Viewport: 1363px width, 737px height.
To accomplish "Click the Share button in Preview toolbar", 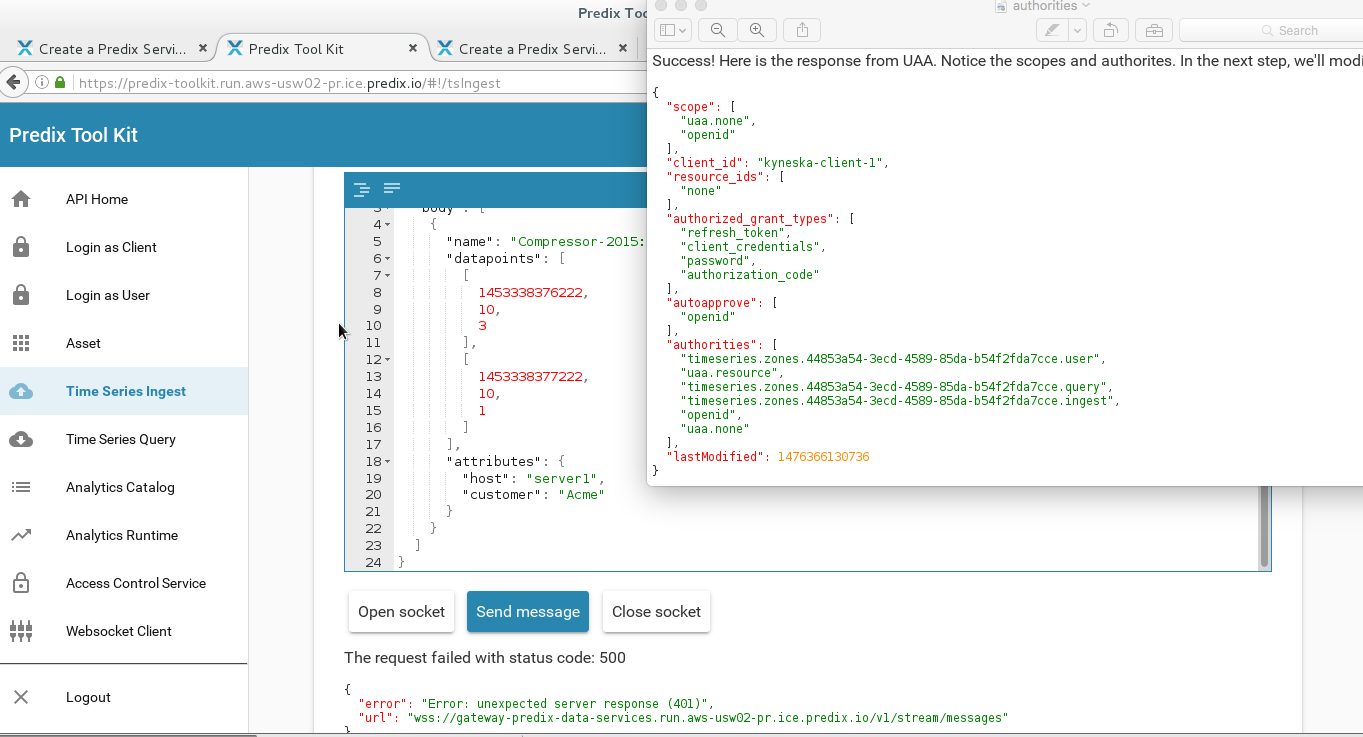I will pos(802,30).
